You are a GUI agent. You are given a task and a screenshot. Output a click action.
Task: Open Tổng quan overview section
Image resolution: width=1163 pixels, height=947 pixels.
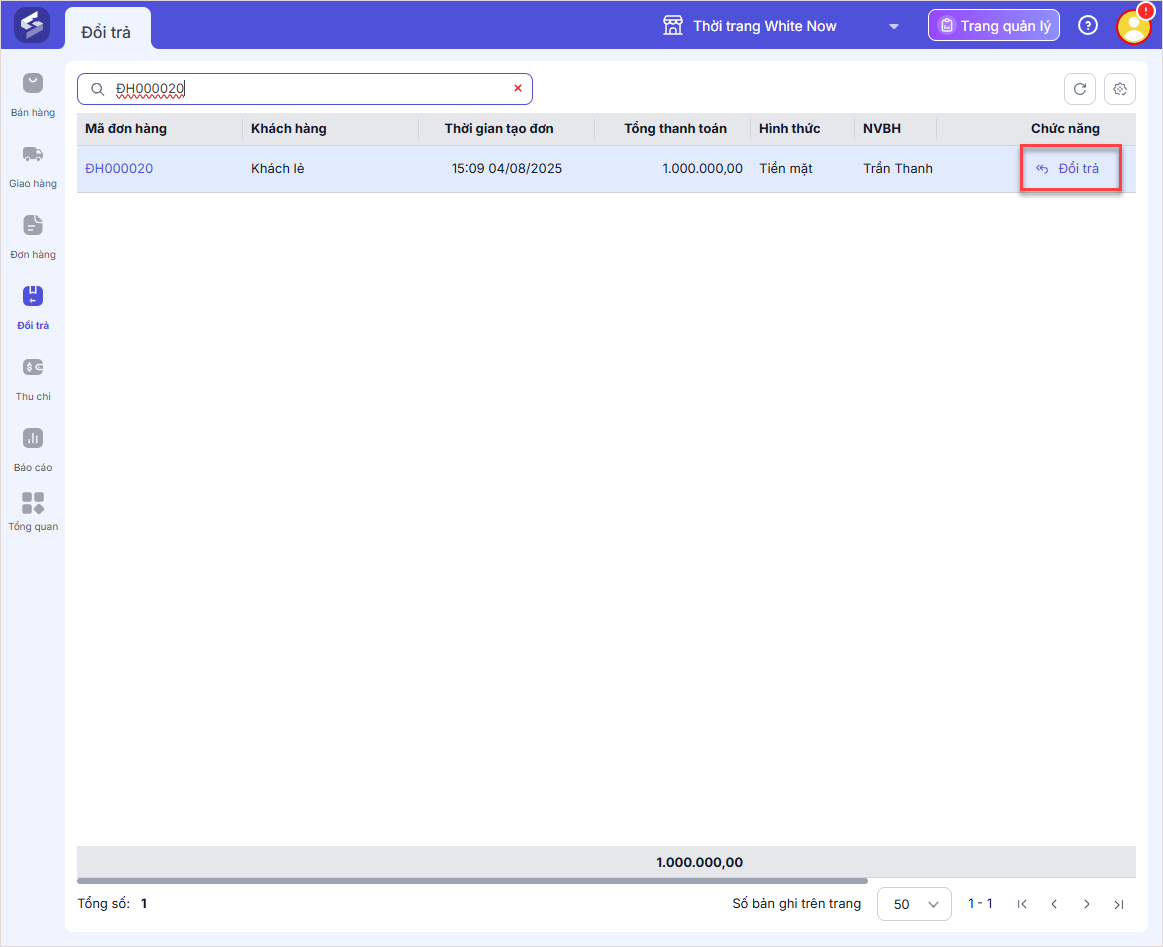[33, 512]
